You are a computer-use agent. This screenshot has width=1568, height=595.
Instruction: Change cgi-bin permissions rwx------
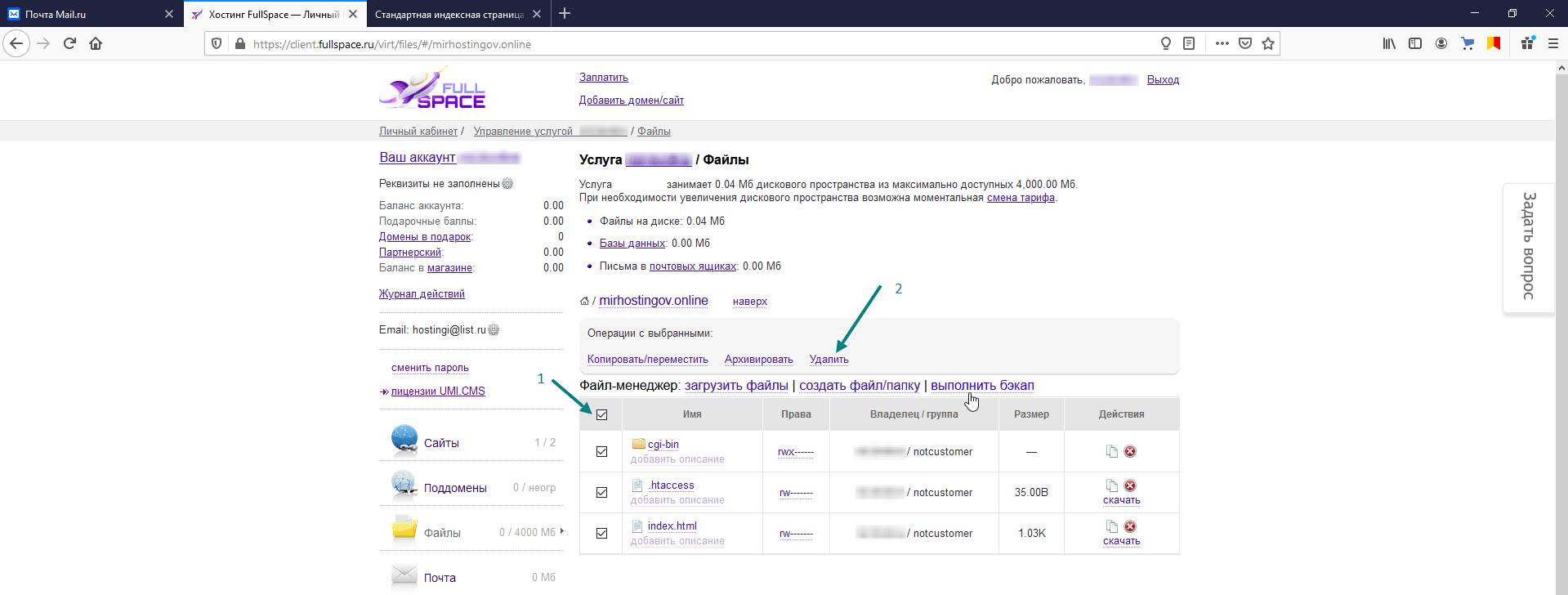pyautogui.click(x=796, y=452)
